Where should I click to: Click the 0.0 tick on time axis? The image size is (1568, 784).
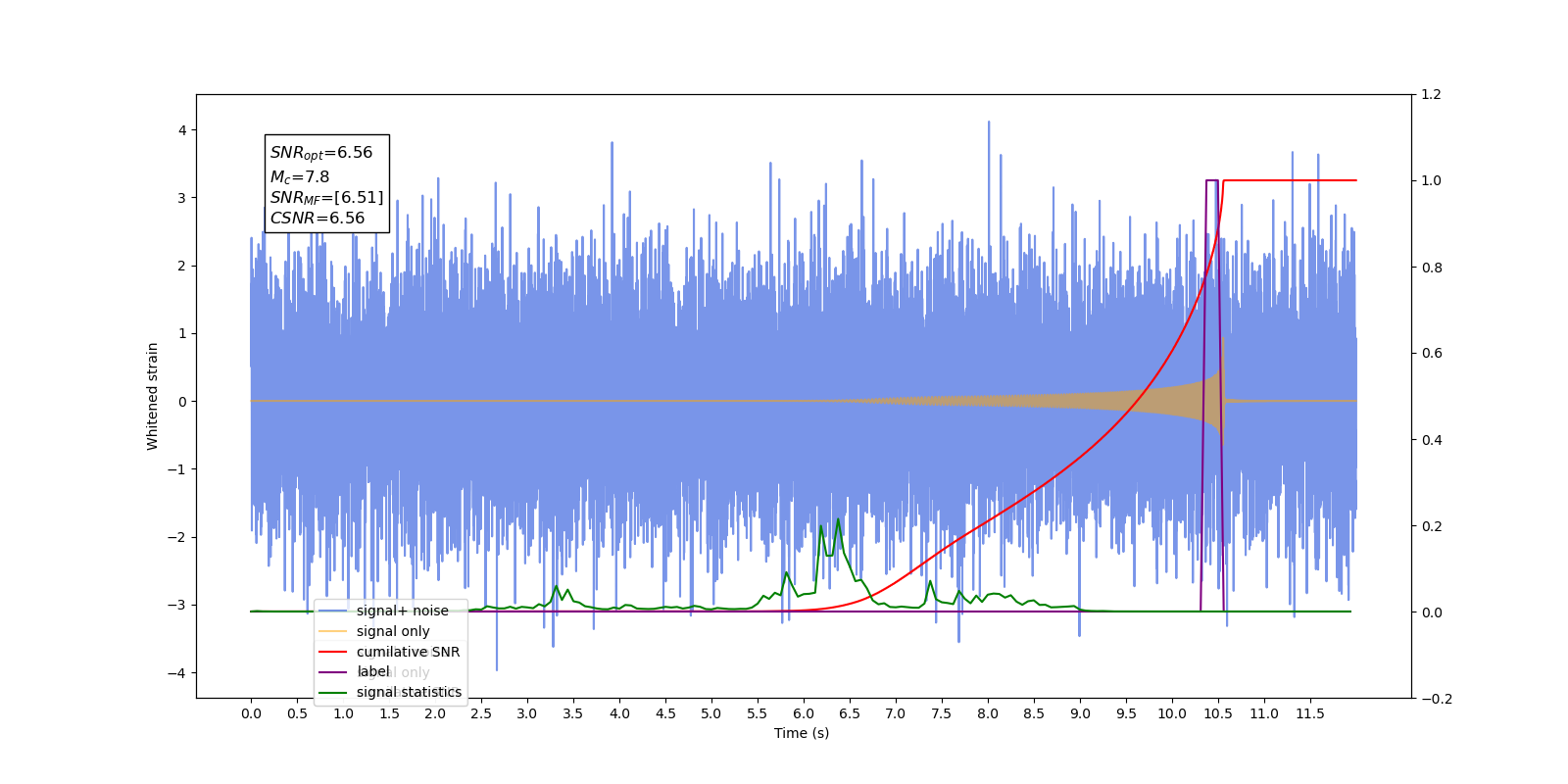251,713
